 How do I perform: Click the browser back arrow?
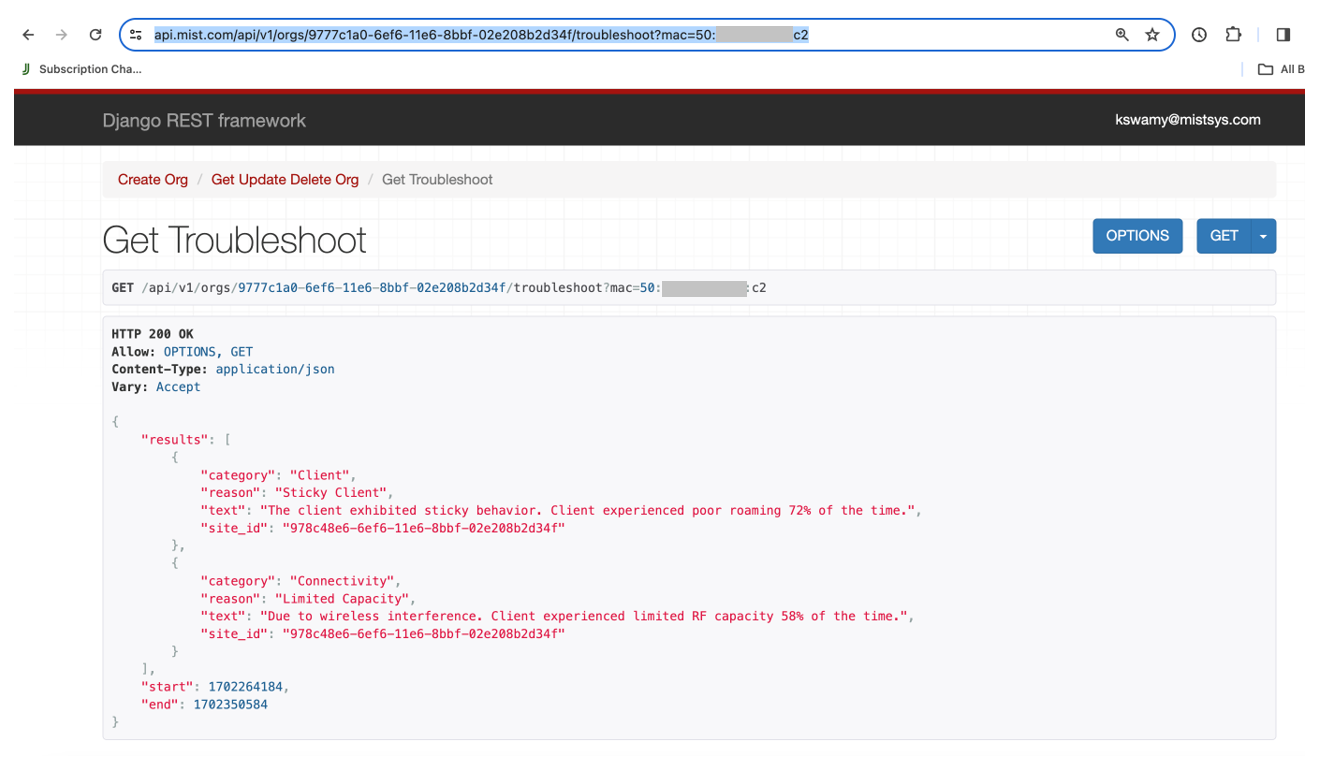(x=28, y=35)
